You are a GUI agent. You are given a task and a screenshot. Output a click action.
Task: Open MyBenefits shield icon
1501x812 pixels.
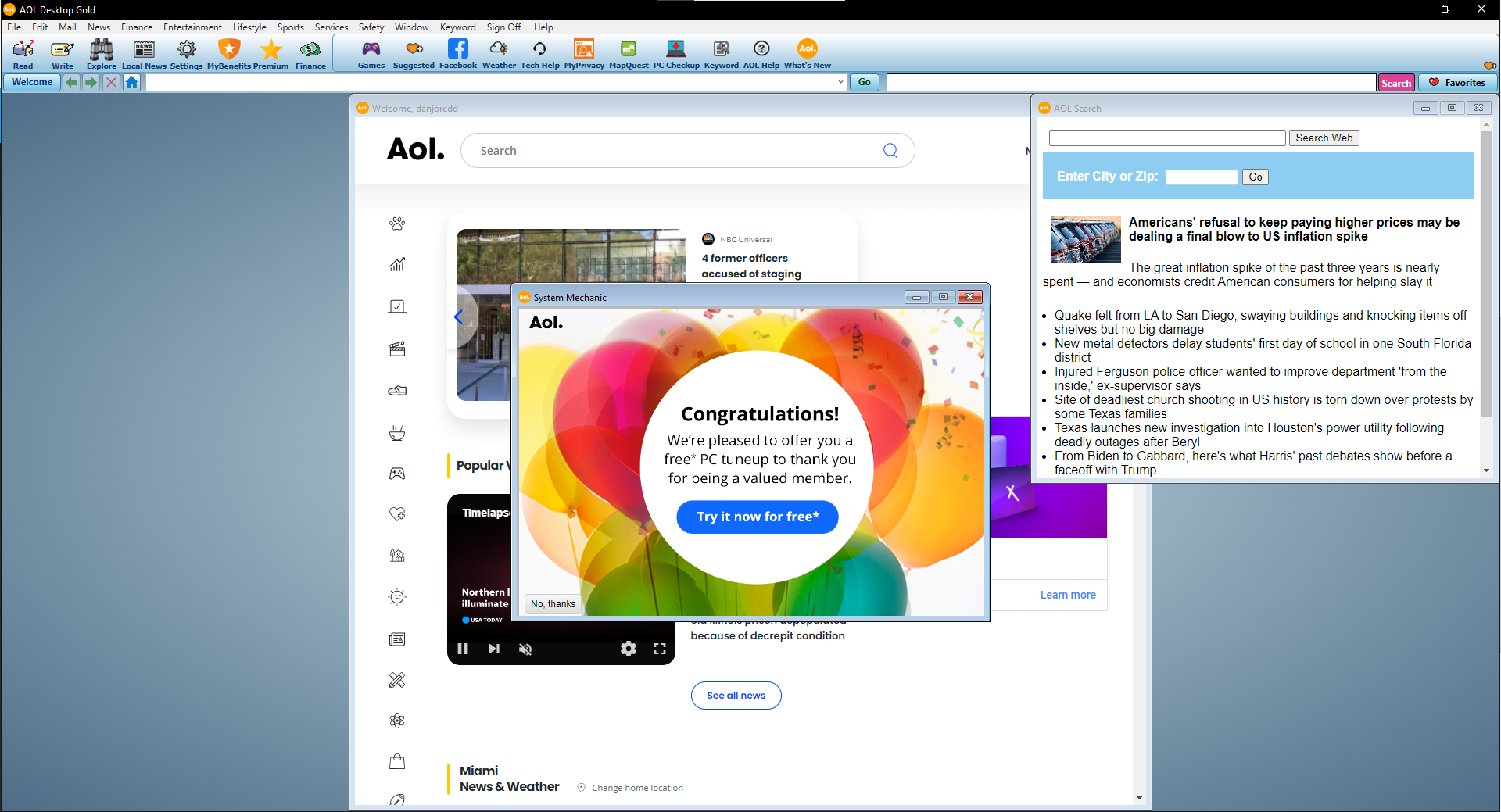(229, 51)
